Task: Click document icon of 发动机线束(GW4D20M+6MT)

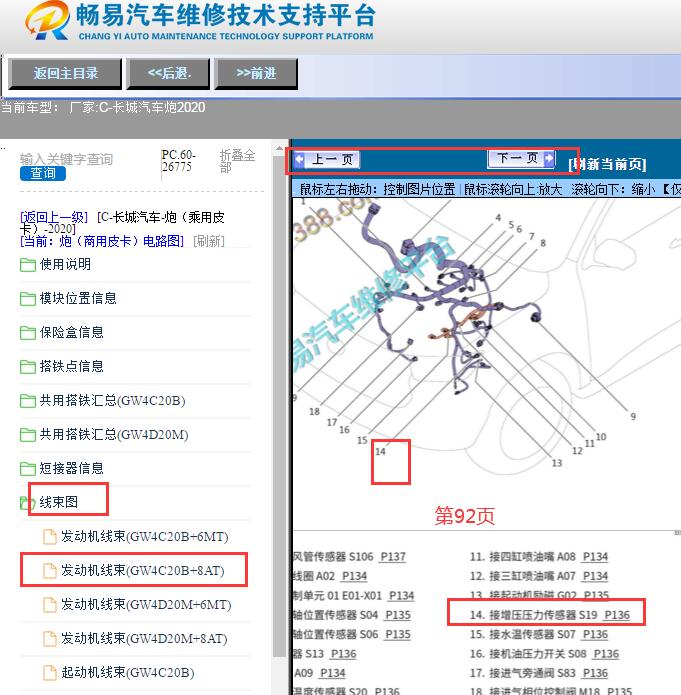Action: point(50,605)
